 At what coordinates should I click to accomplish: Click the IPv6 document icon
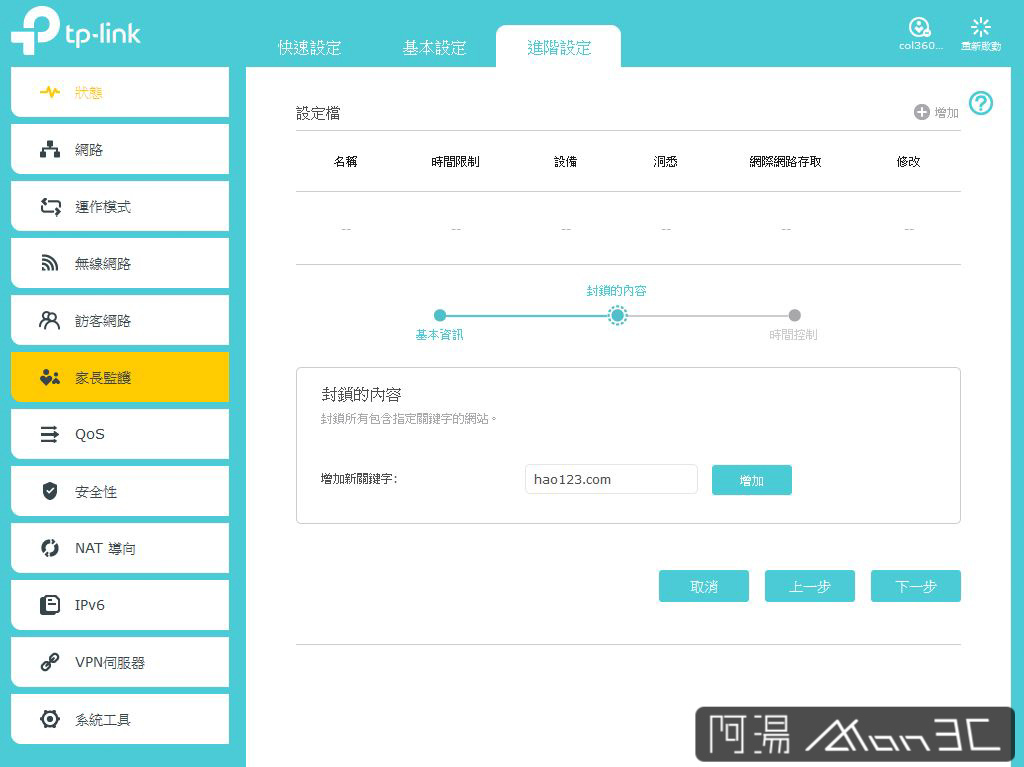[50, 605]
